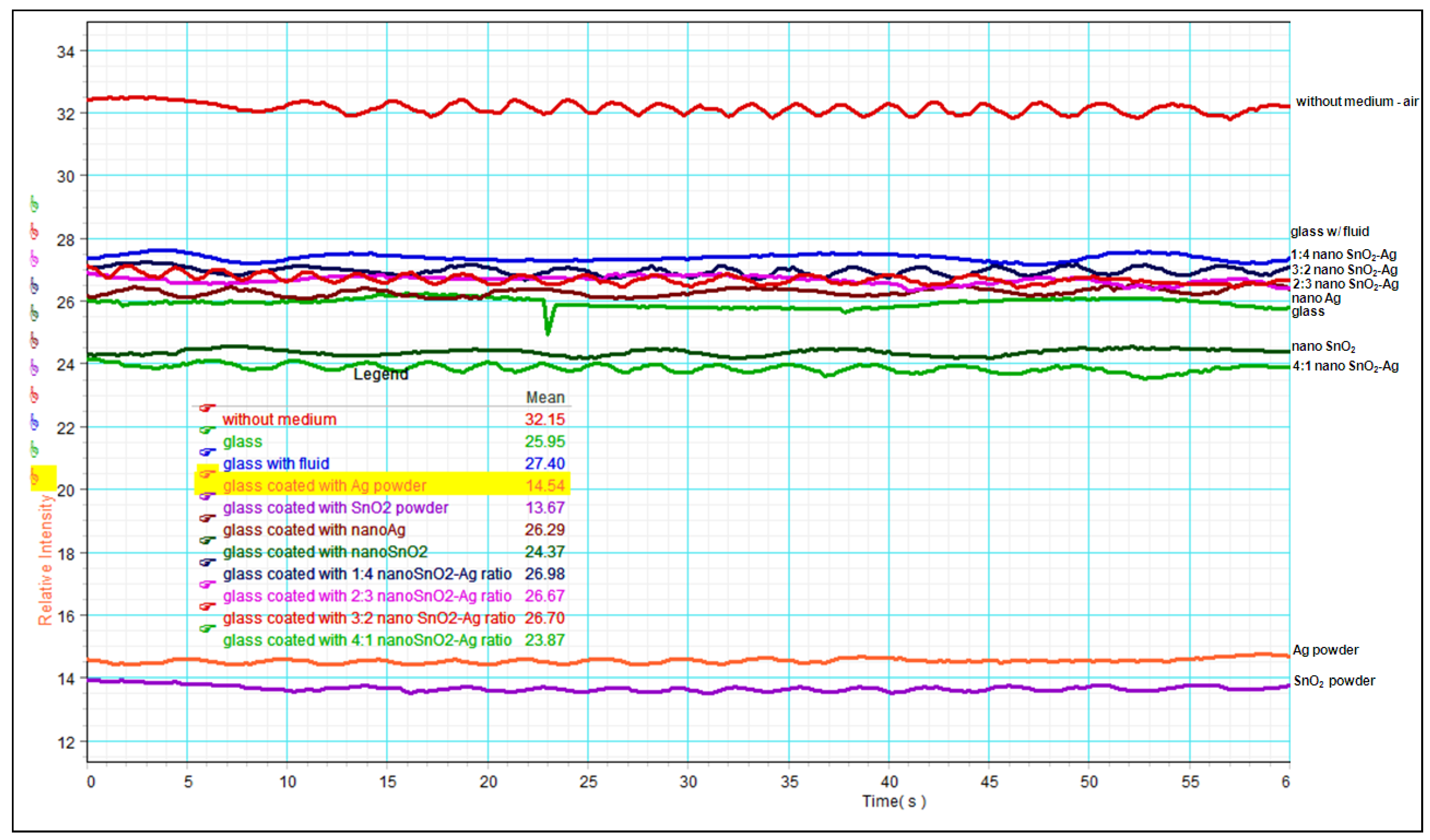Viewport: 1430px width, 840px height.
Task: Click green pointer icon for 4:1 nanoSnO2-Ag ratio
Action: pos(207,629)
